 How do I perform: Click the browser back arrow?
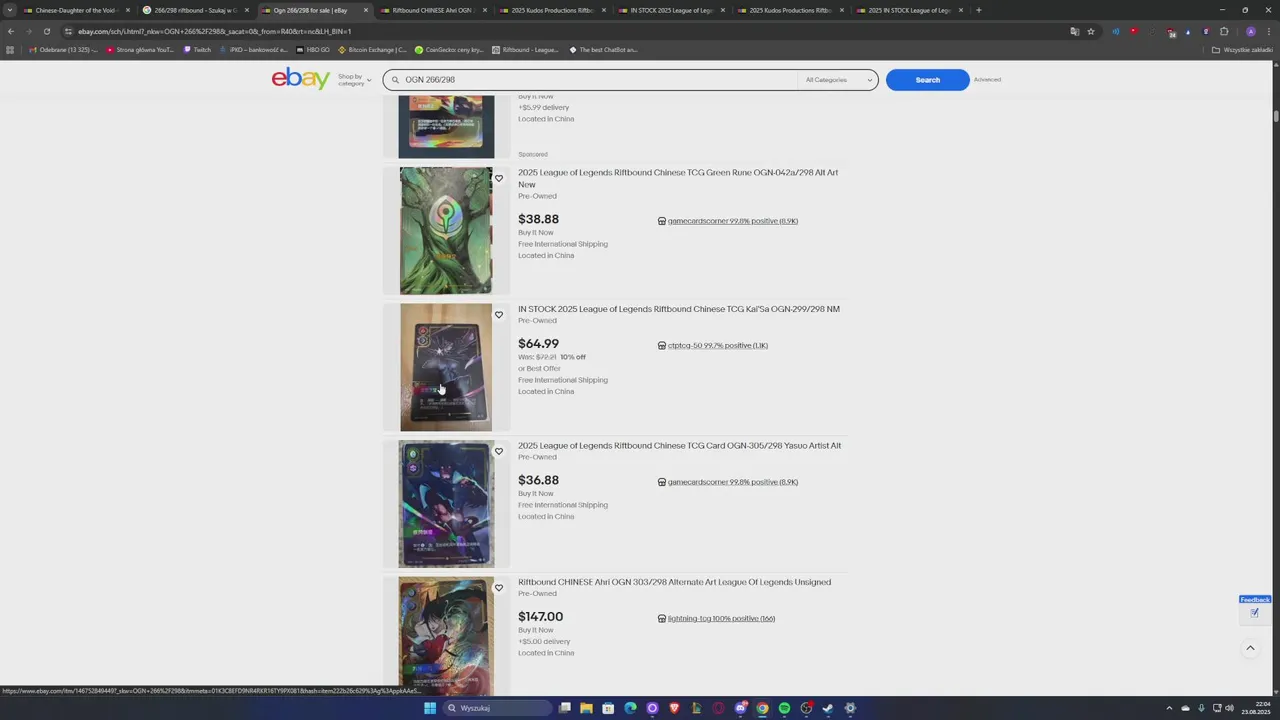click(x=11, y=31)
